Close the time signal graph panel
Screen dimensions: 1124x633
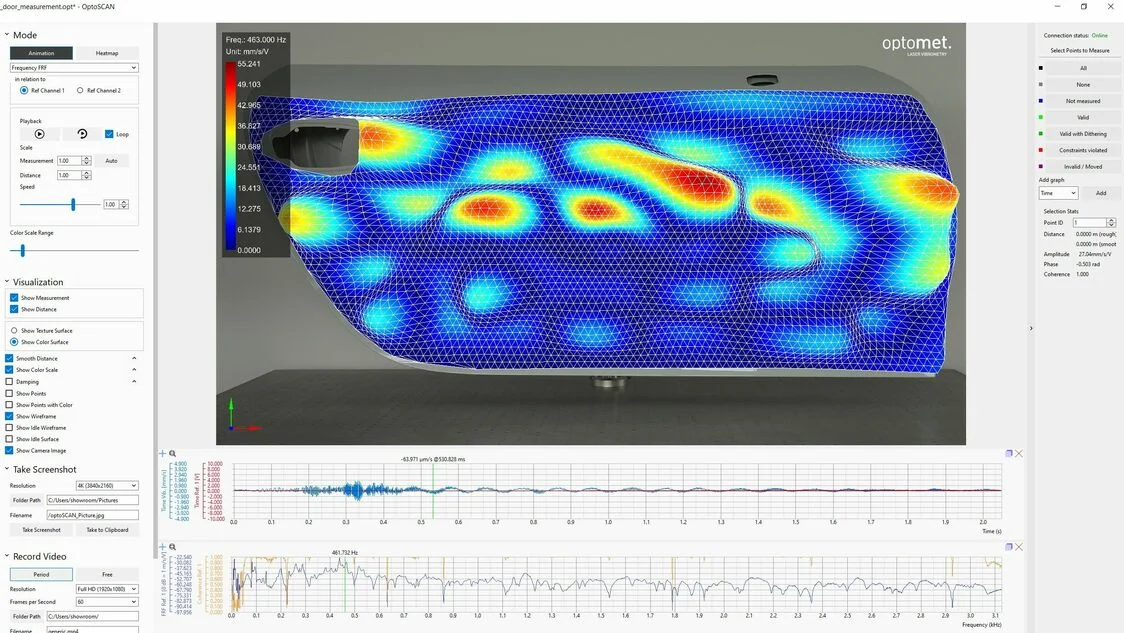click(x=1019, y=454)
